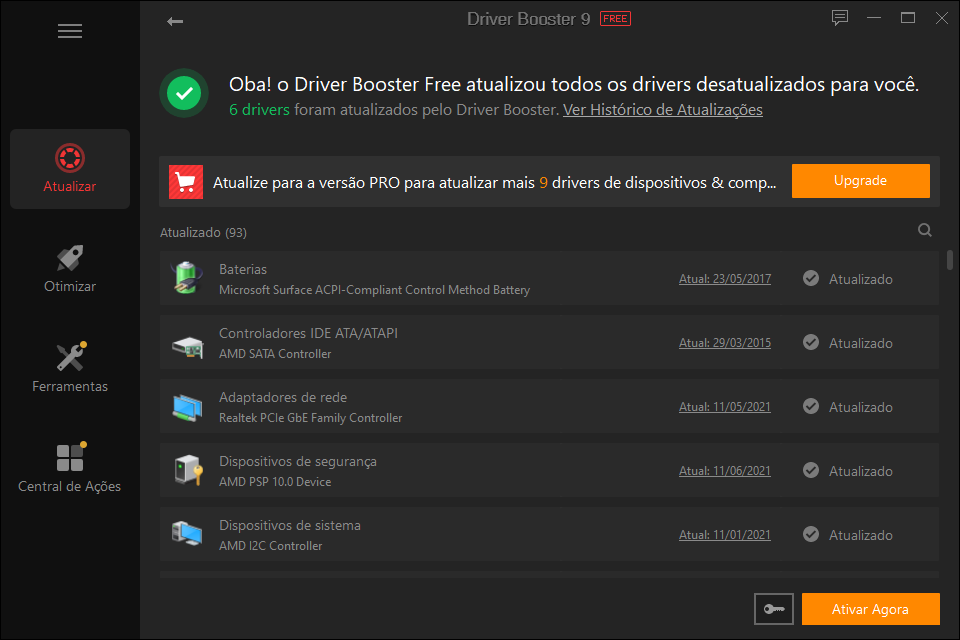Image resolution: width=960 pixels, height=640 pixels.
Task: Maximize the Driver Booster window
Action: tap(907, 18)
